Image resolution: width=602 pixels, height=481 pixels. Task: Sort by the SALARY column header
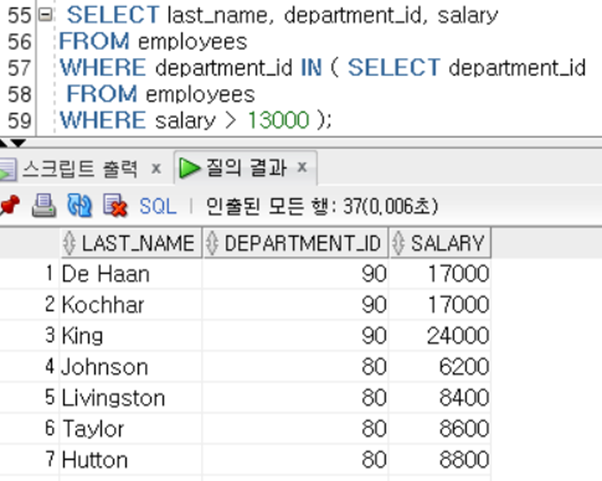440,243
